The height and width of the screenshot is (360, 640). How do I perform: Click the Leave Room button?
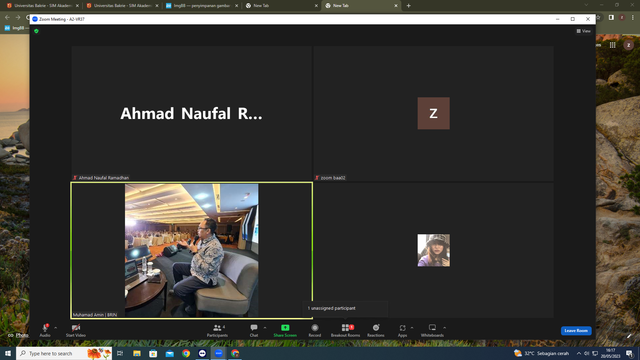pyautogui.click(x=576, y=331)
